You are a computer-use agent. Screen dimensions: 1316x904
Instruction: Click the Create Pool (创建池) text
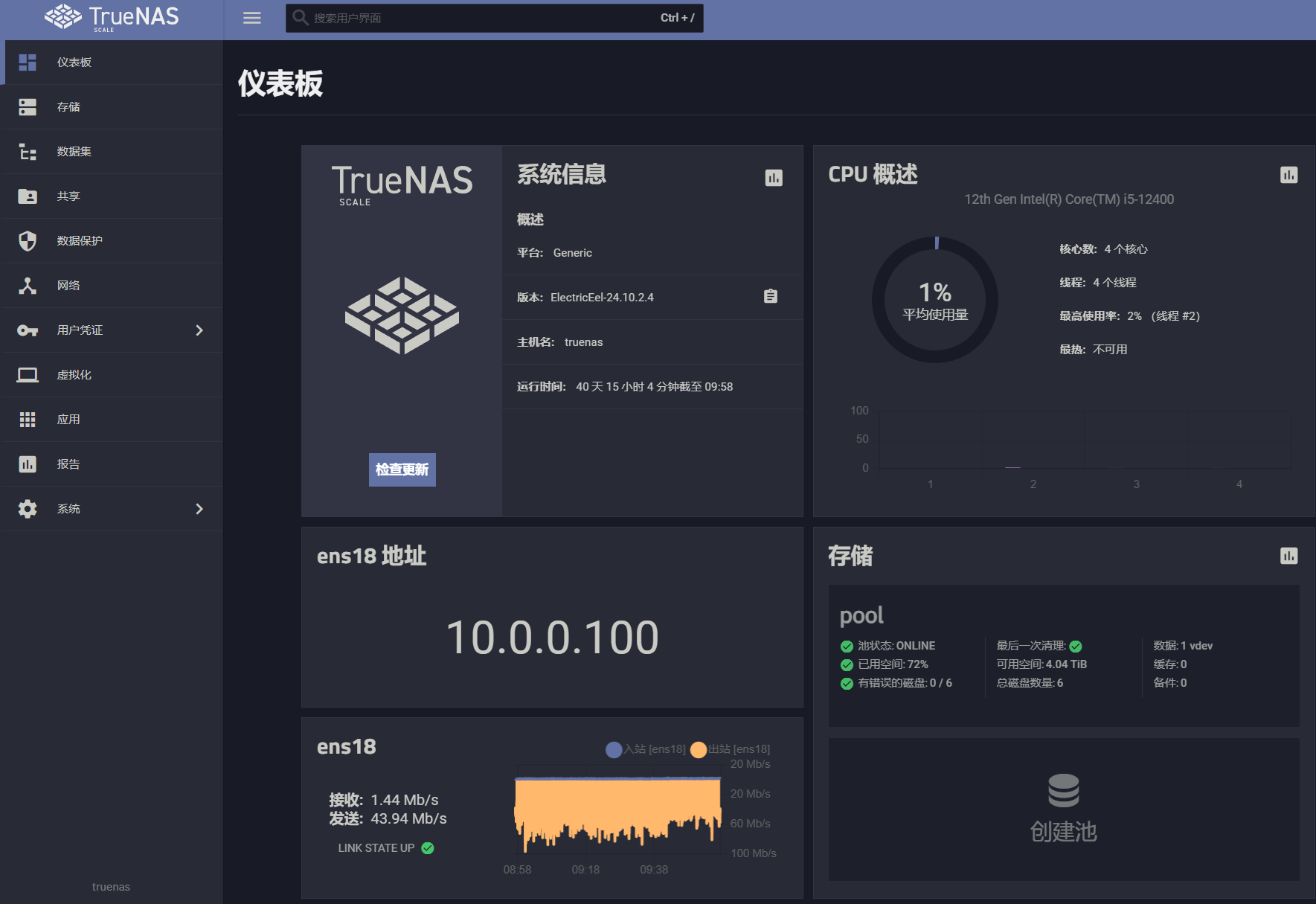(x=1063, y=831)
